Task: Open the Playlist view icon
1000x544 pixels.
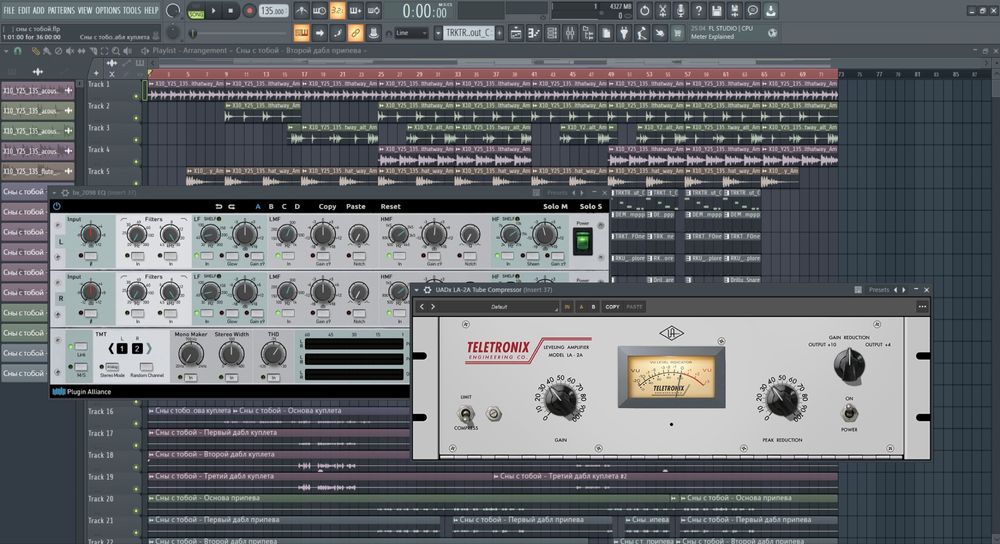Action: point(516,33)
